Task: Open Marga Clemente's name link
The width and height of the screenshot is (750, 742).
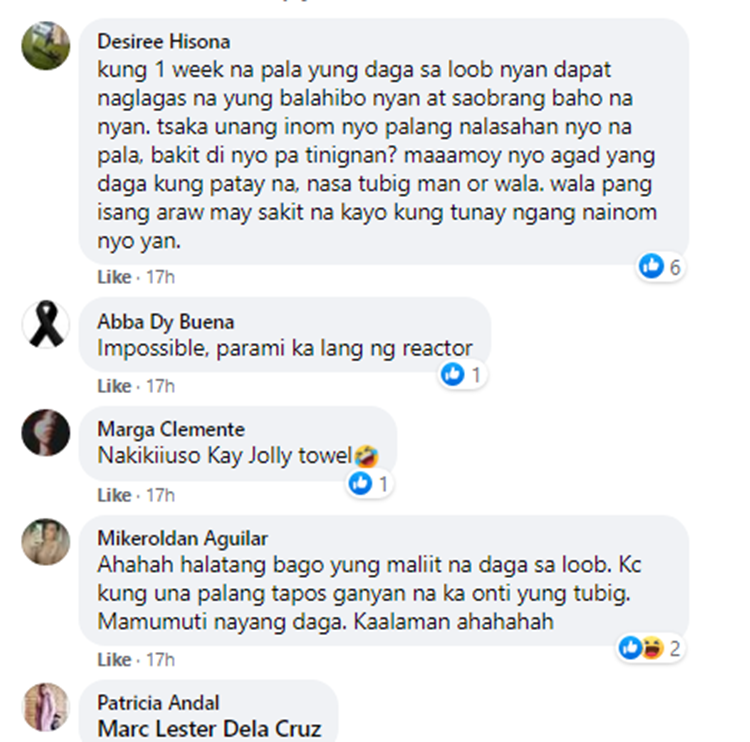Action: pos(171,430)
